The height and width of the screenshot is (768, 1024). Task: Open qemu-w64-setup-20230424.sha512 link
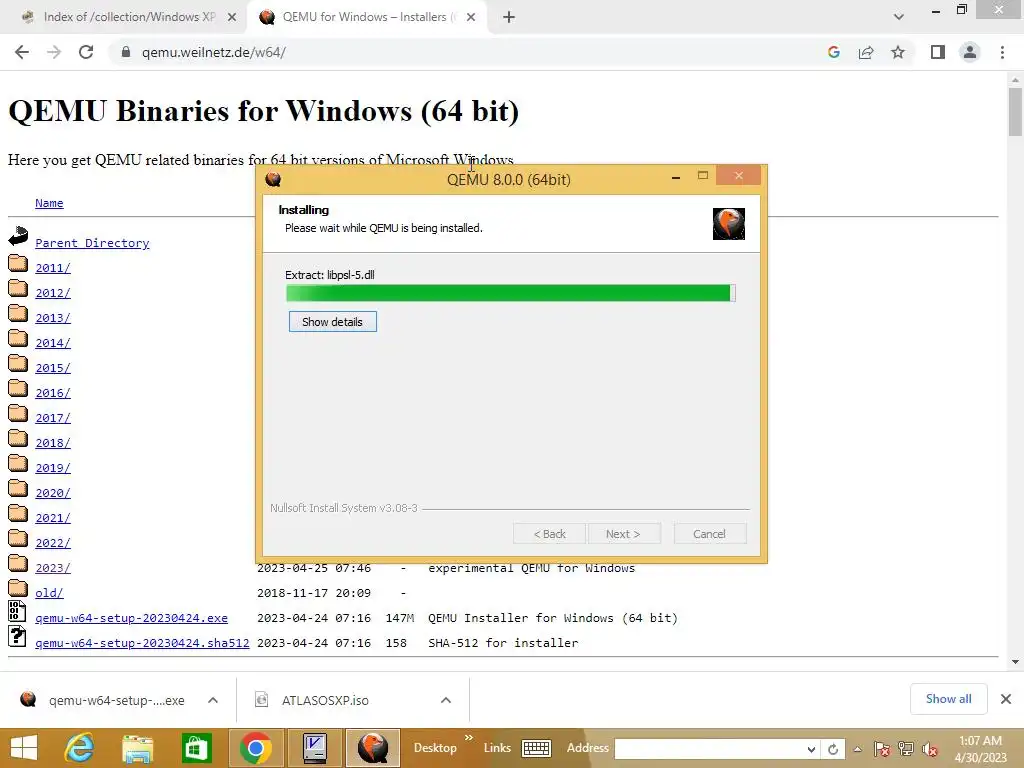[142, 643]
